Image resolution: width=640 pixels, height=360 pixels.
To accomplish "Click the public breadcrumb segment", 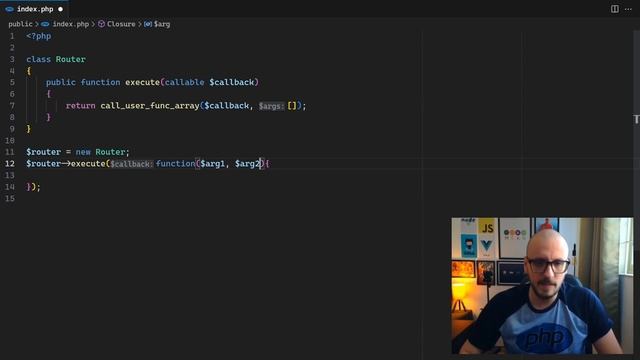I will click(20, 24).
